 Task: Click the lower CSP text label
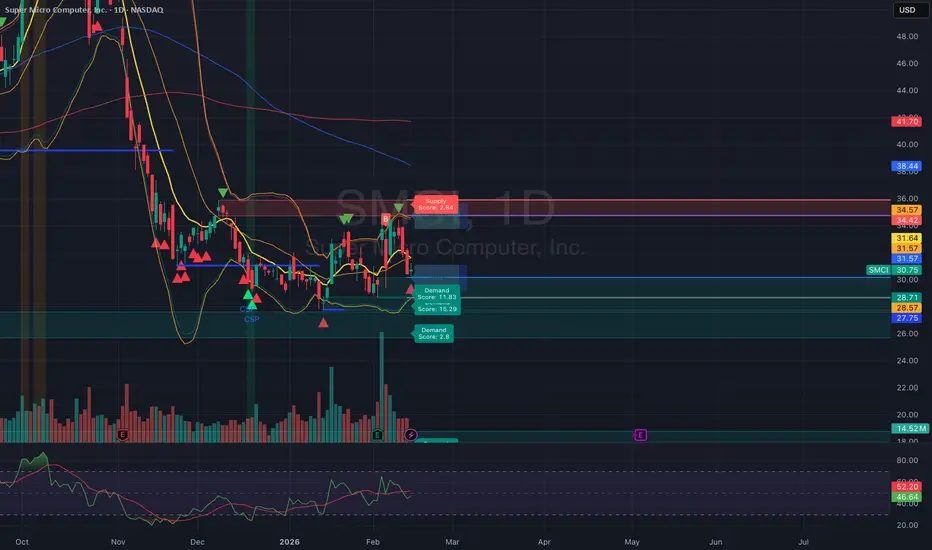[251, 319]
